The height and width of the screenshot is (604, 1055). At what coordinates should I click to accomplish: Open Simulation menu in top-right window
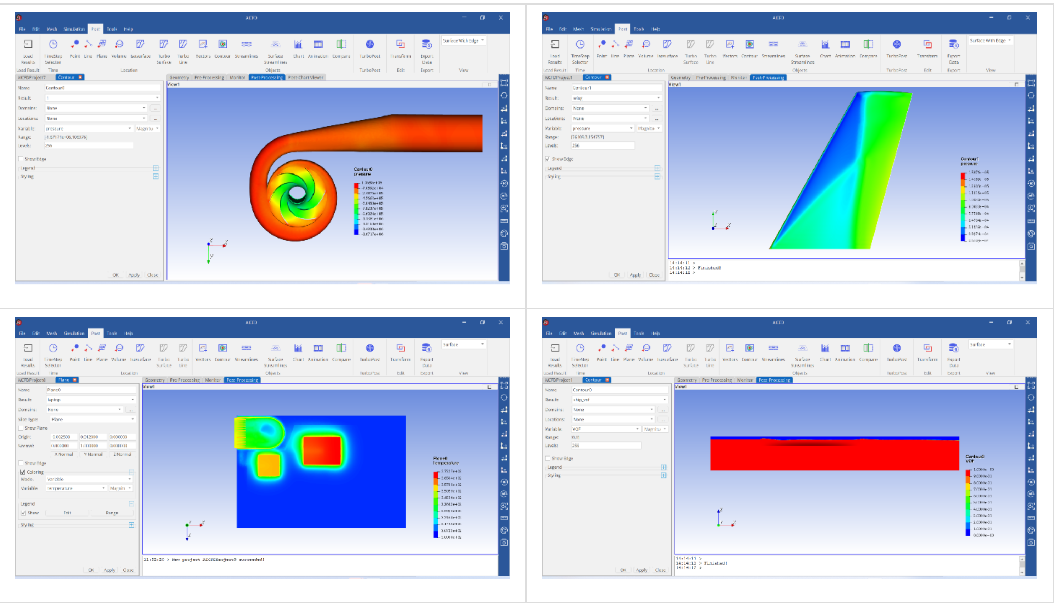click(x=601, y=29)
